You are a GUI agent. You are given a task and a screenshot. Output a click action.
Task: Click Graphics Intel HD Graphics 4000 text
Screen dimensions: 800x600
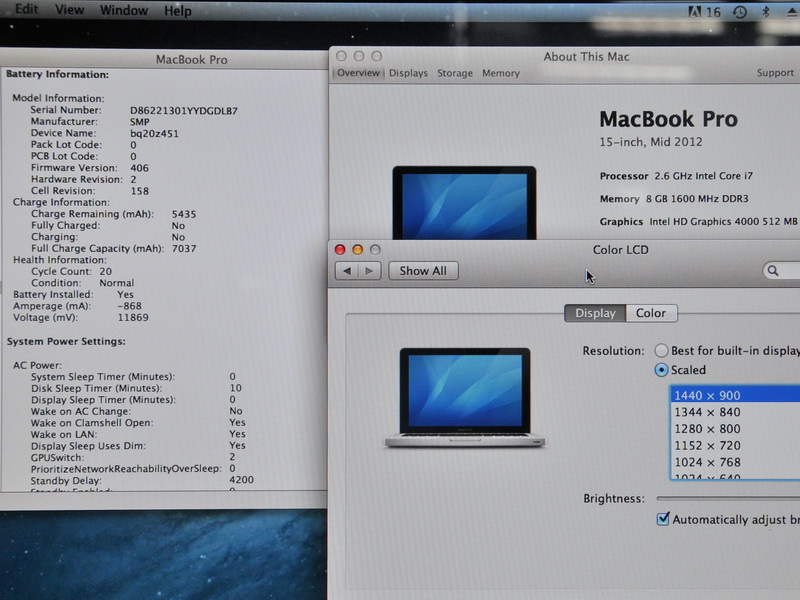(x=698, y=221)
